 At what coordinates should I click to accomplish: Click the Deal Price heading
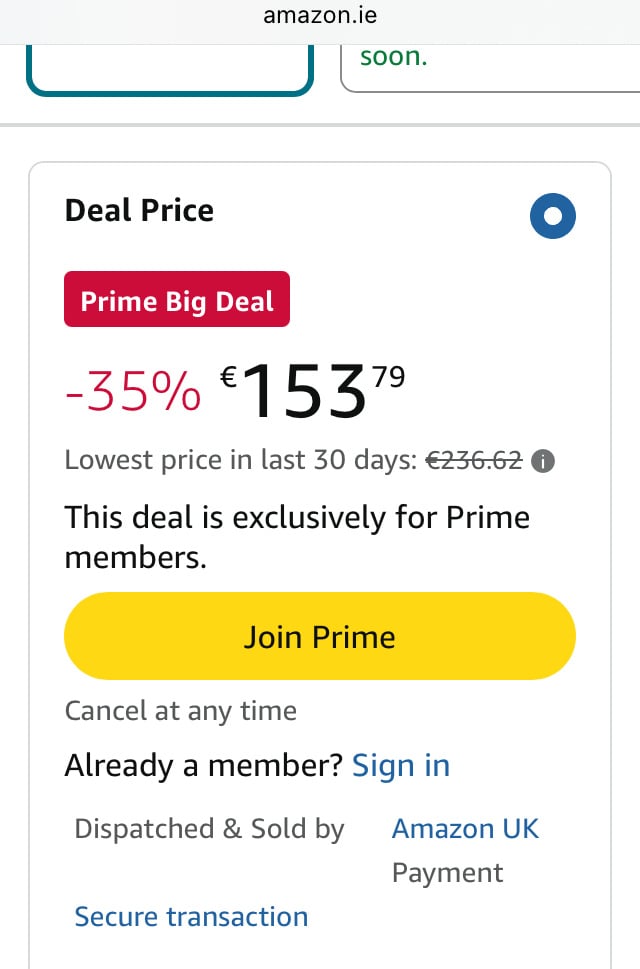(139, 211)
